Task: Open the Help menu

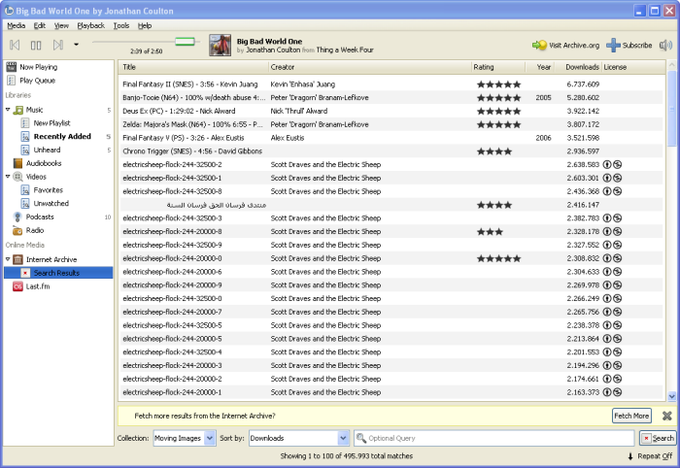Action: pyautogui.click(x=144, y=26)
